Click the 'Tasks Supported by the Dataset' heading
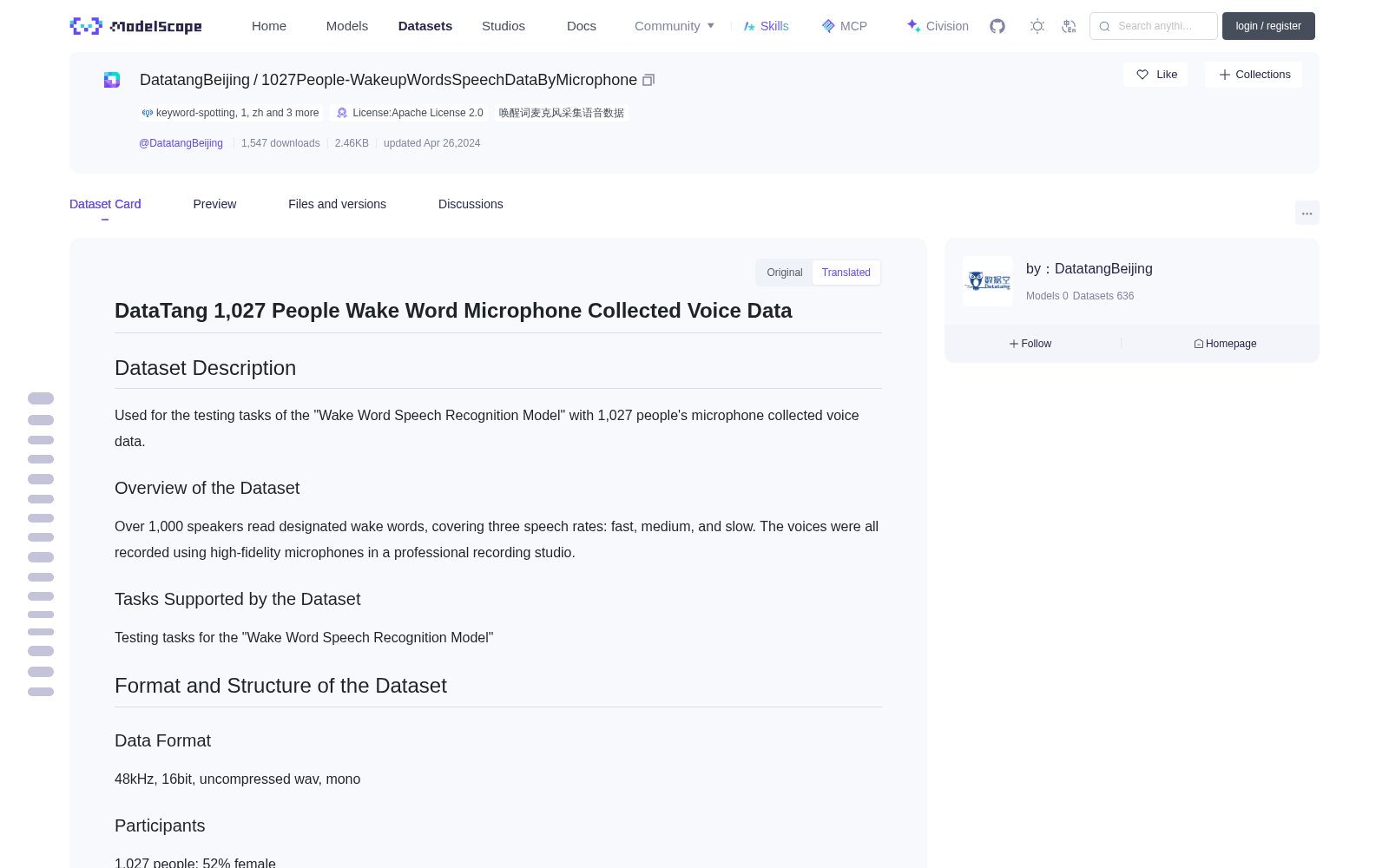Viewport: 1389px width, 868px height. pos(237,599)
